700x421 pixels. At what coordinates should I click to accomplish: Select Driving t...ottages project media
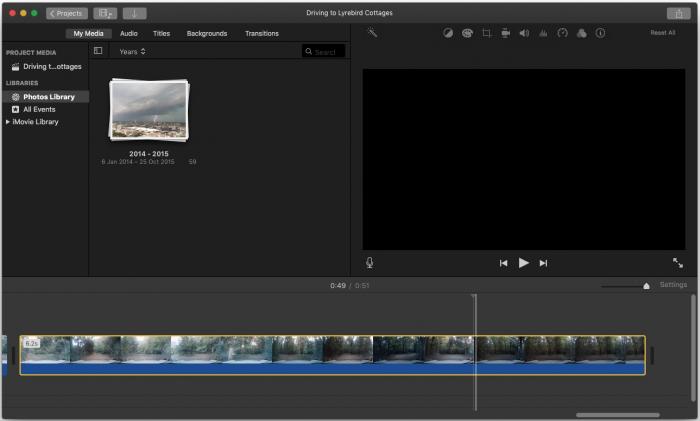coord(46,67)
